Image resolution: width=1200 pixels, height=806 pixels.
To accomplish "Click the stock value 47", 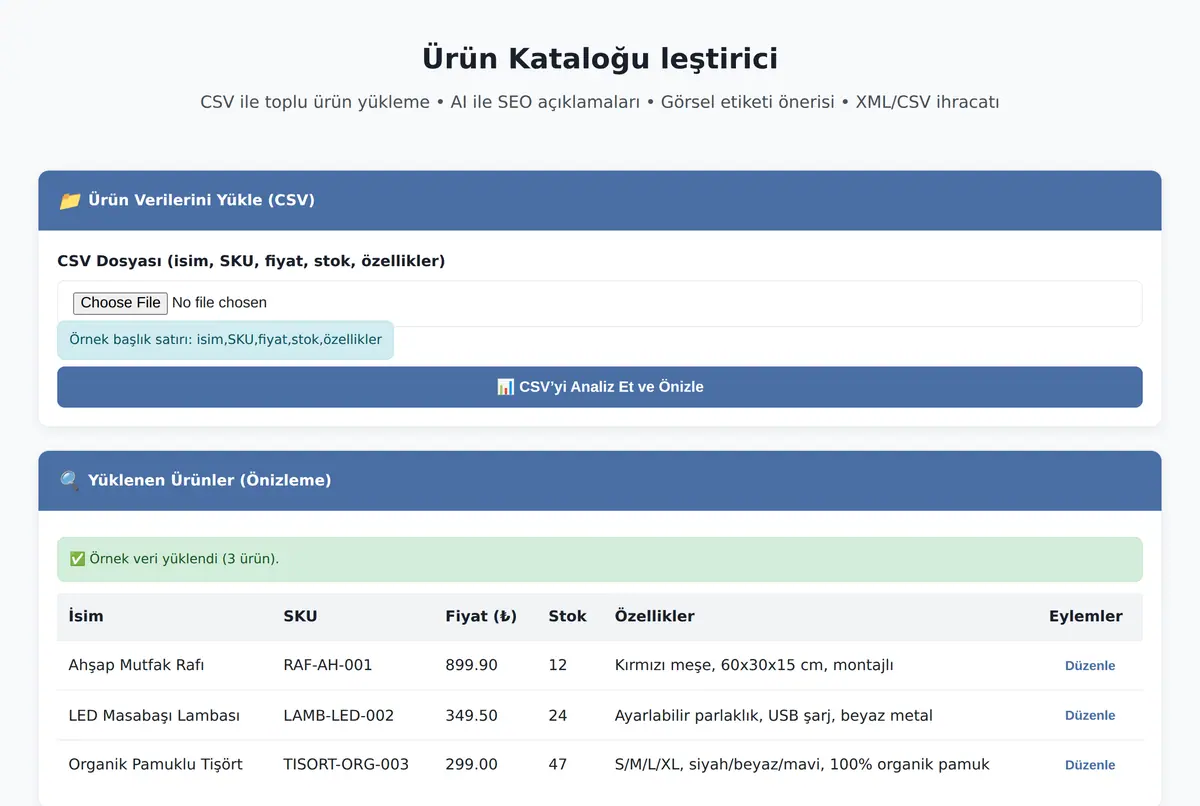I will (x=558, y=764).
